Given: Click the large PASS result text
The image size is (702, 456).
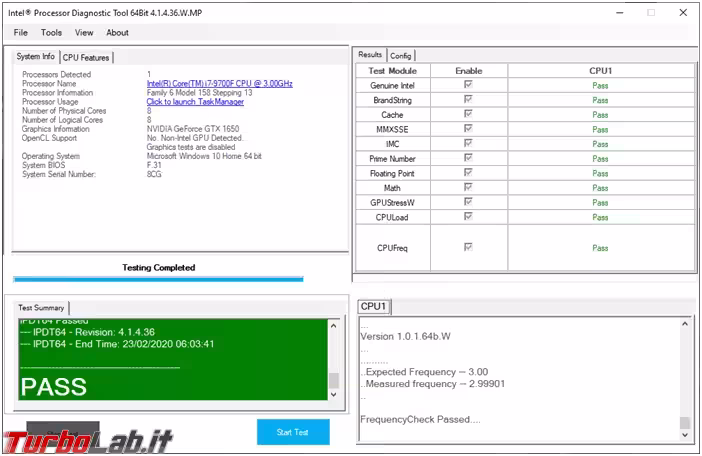Looking at the screenshot, I should 54,387.
